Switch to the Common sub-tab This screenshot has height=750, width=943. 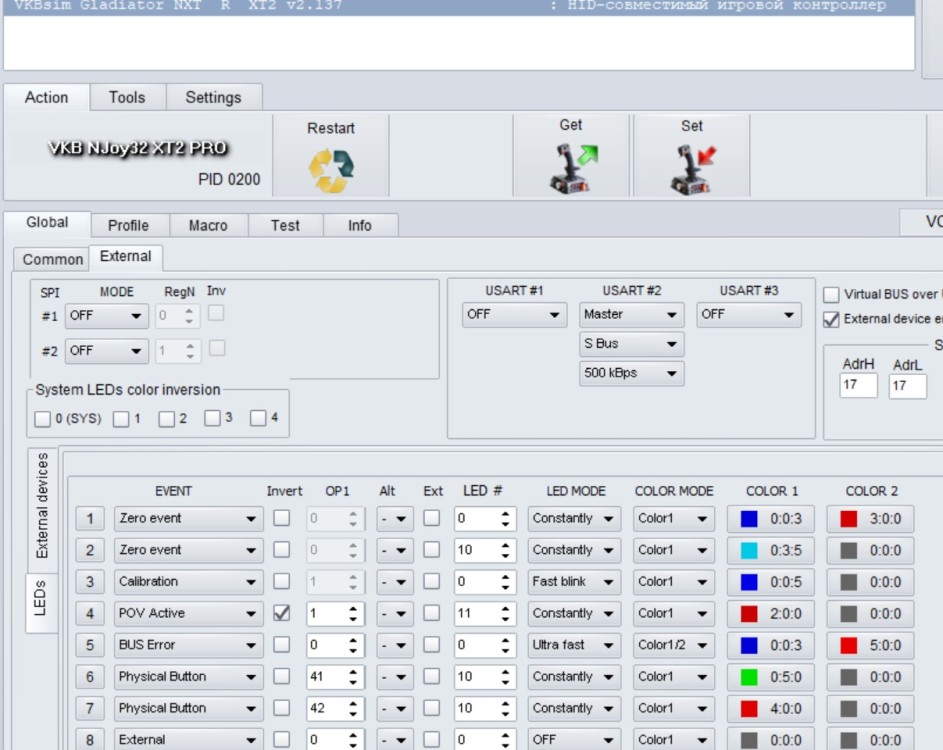click(x=51, y=259)
